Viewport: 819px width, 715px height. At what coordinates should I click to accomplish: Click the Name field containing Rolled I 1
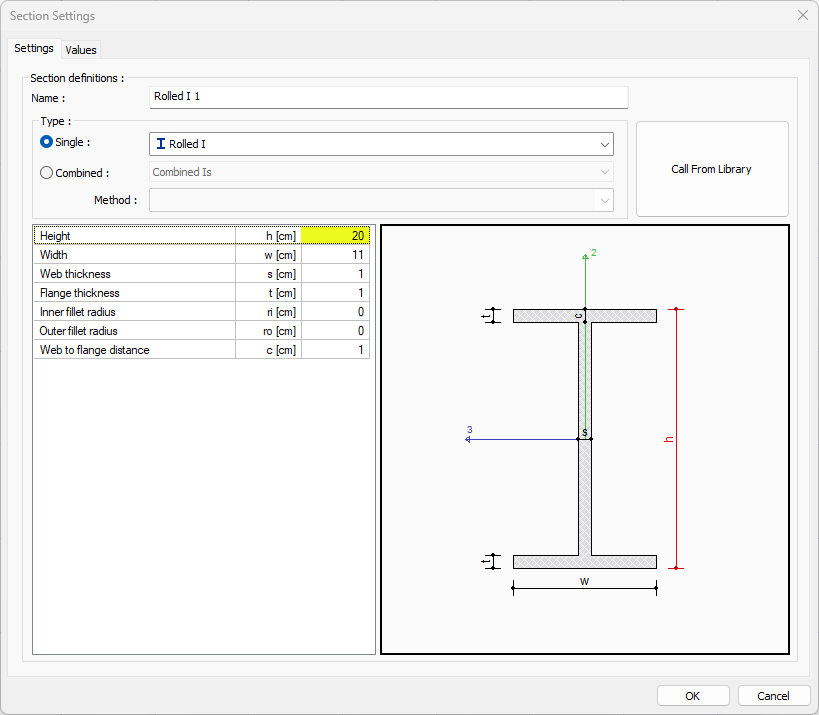coord(388,97)
